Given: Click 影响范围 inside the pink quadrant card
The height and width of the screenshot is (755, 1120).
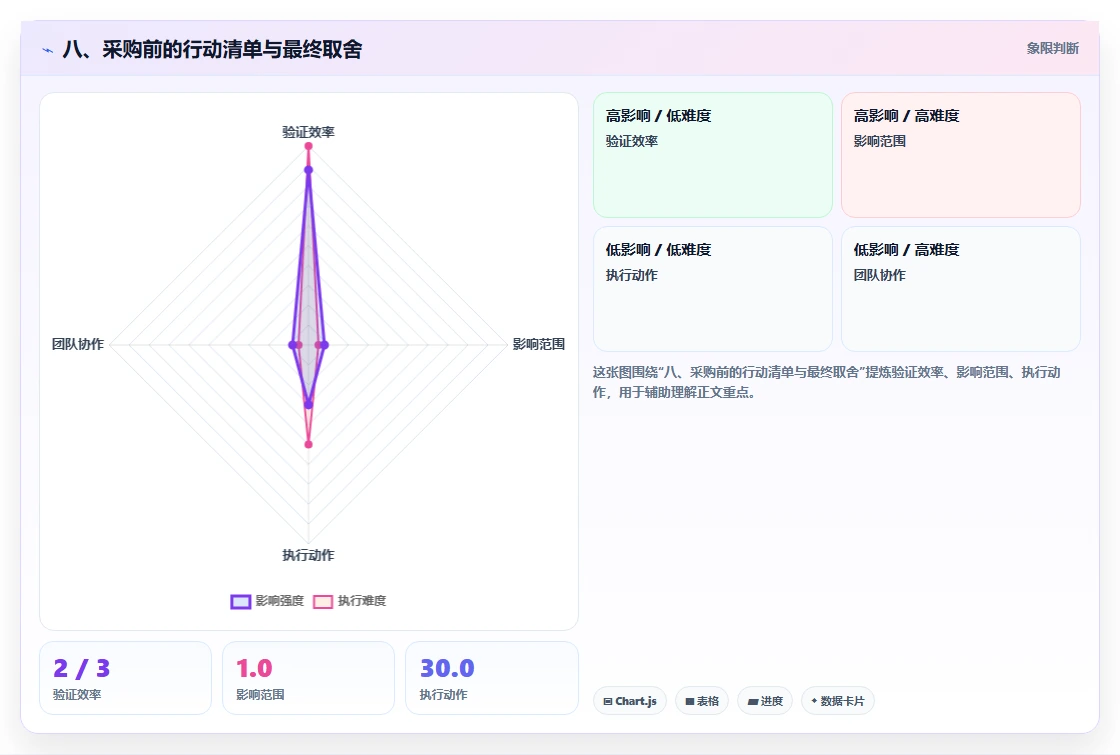Looking at the screenshot, I should tap(879, 141).
